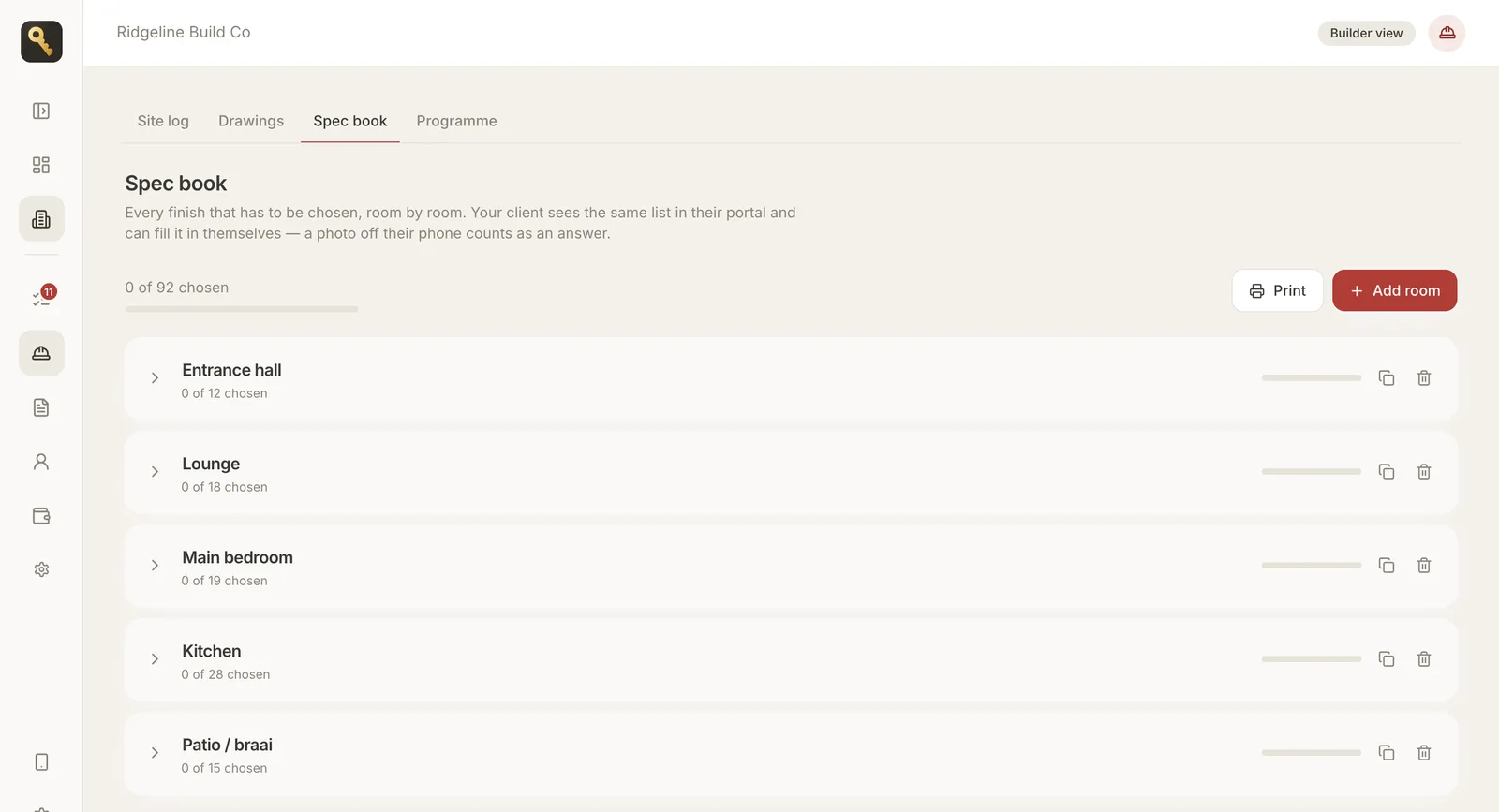Image resolution: width=1499 pixels, height=812 pixels.
Task: Duplicate the Main bedroom room
Action: [x=1387, y=565]
